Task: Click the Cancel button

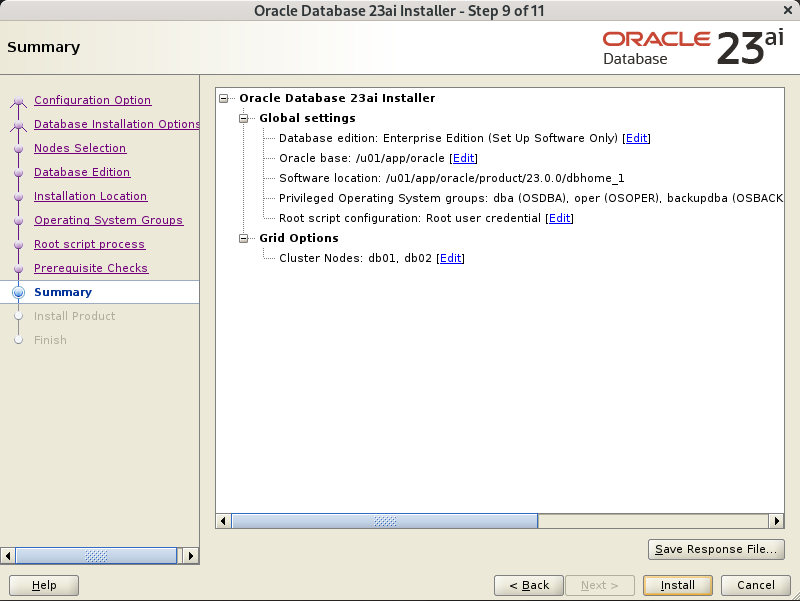Action: pos(756,585)
